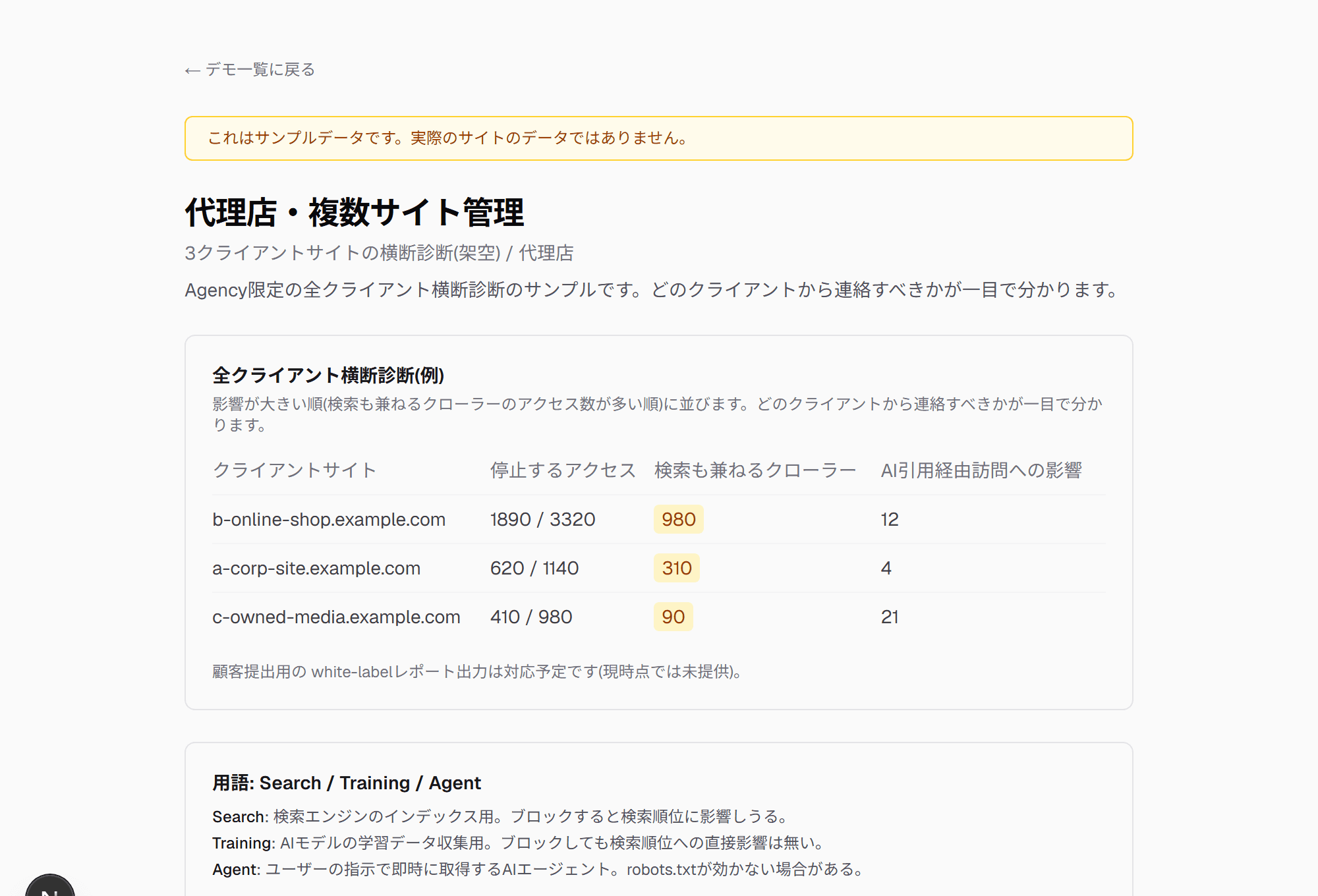Click the 検索も兼ねるクローラー column header
This screenshot has width=1318, height=896.
755,470
